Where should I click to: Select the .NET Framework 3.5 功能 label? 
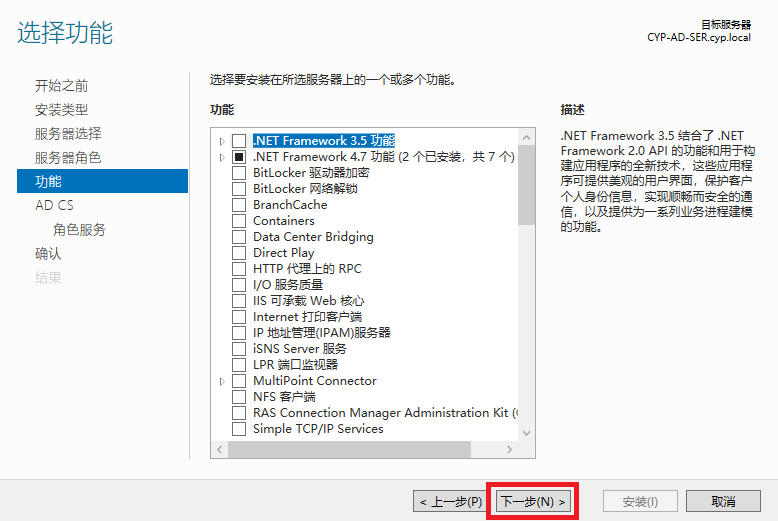(x=324, y=141)
